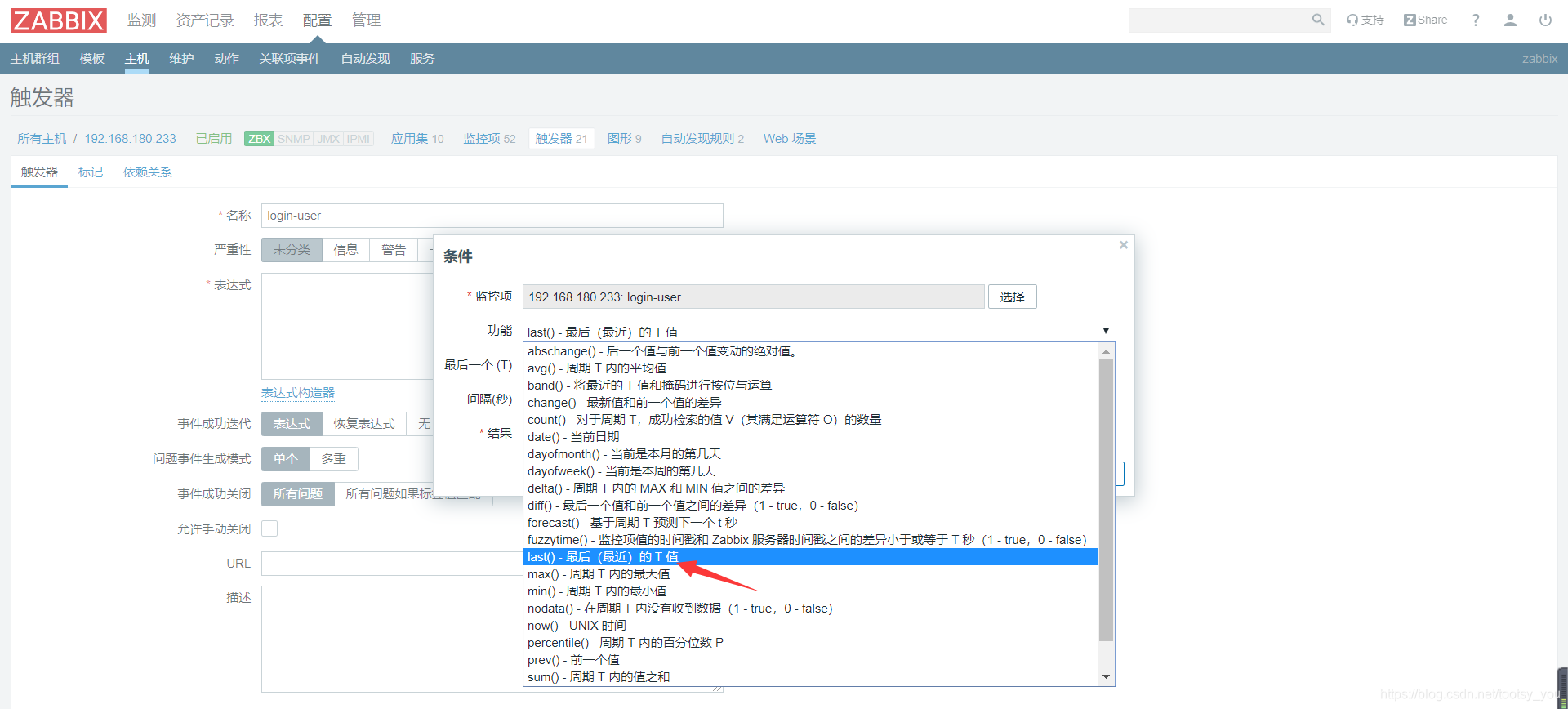Go to 关联项事件 submenu
The height and width of the screenshot is (709, 1568).
pos(290,59)
